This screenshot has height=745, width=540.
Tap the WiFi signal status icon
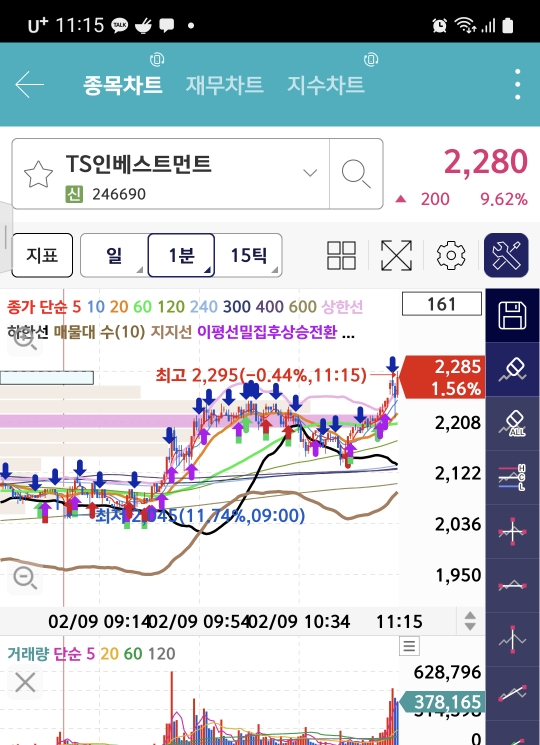[x=464, y=25]
